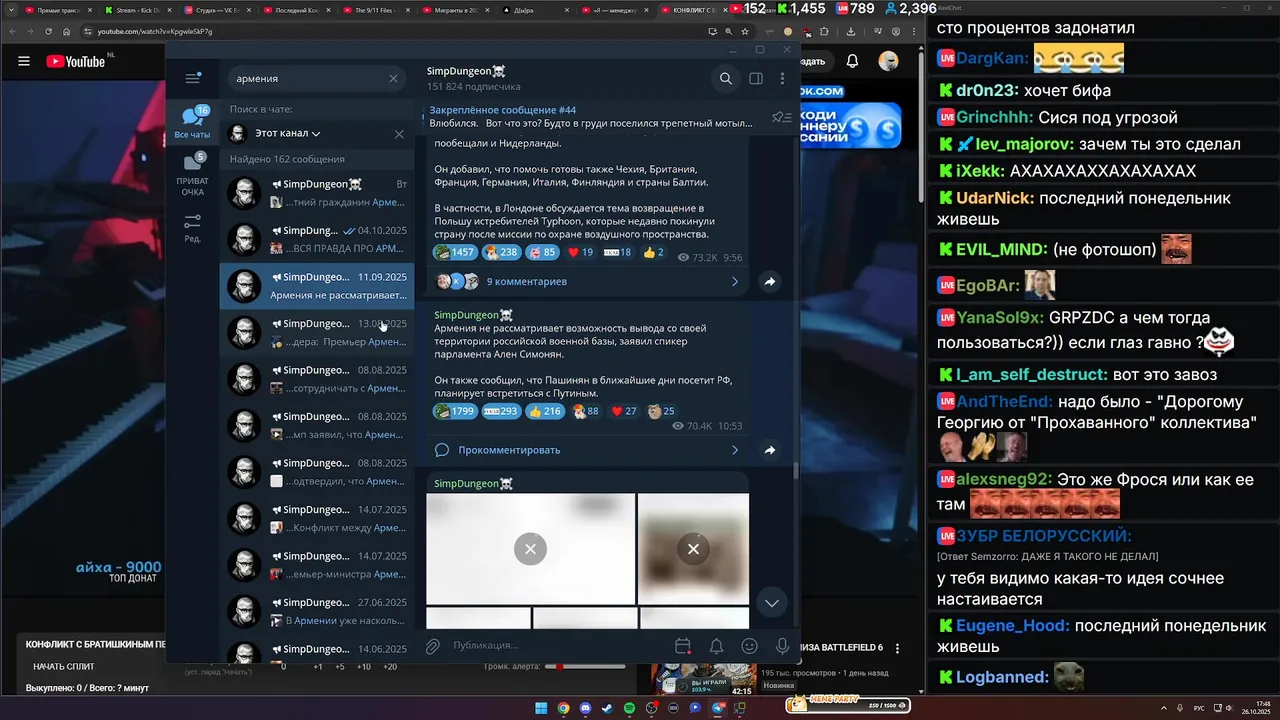Open the Telegram hamburger menu
This screenshot has width=1280, height=720.
[x=193, y=78]
